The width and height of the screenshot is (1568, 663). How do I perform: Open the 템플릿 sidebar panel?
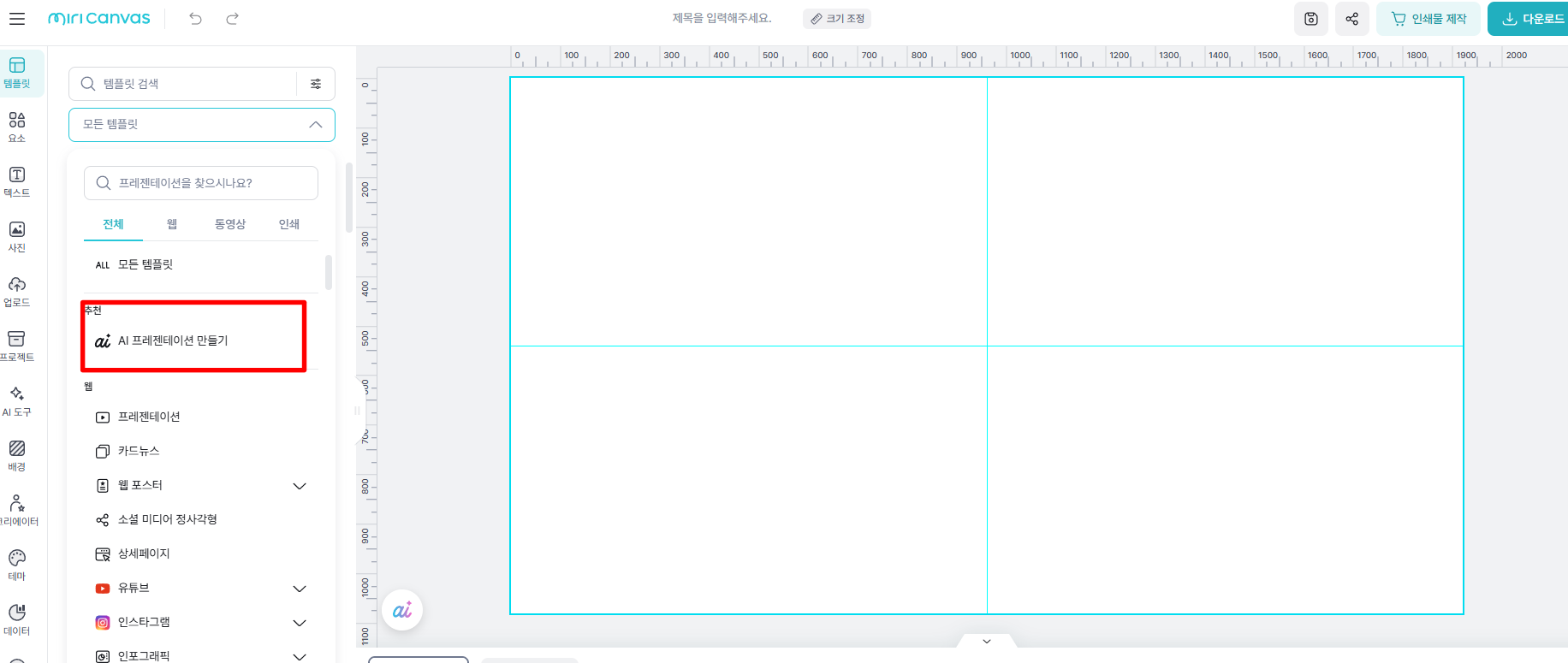[17, 73]
